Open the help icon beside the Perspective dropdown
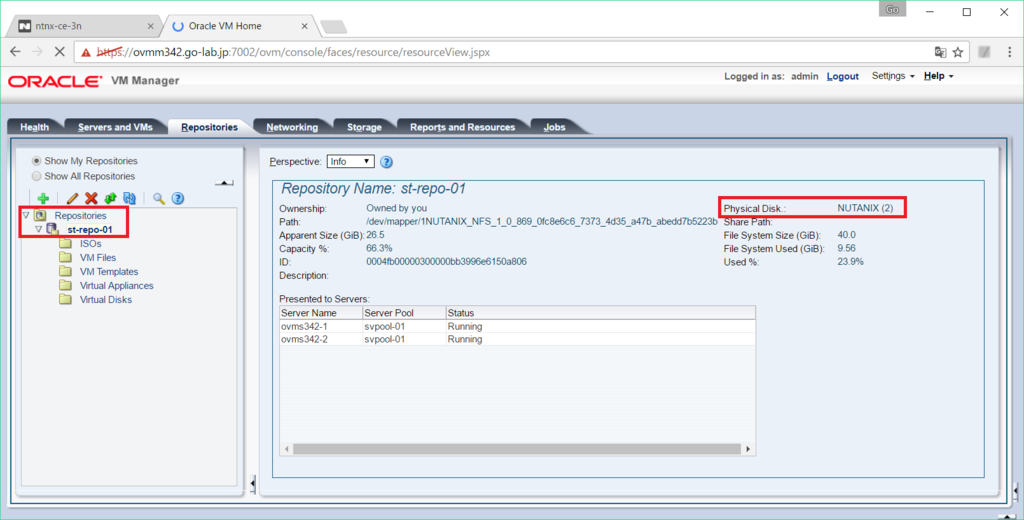 pyautogui.click(x=386, y=162)
